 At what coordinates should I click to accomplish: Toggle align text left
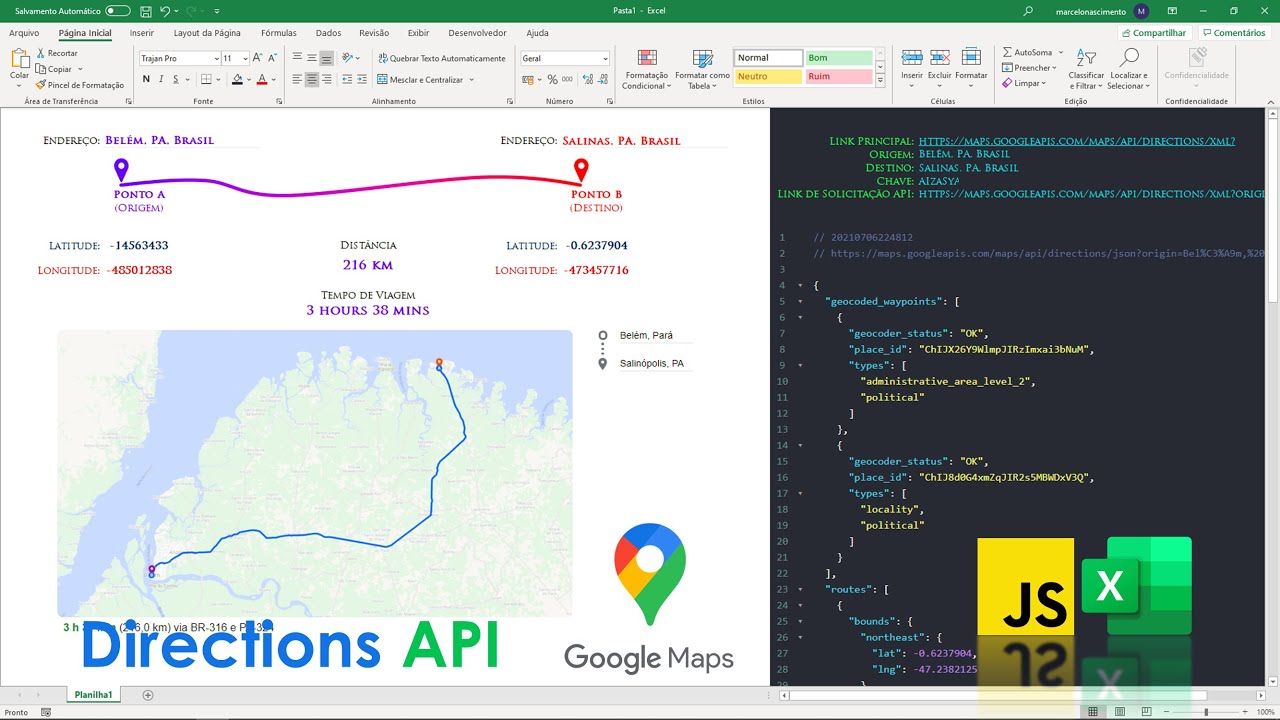point(297,79)
